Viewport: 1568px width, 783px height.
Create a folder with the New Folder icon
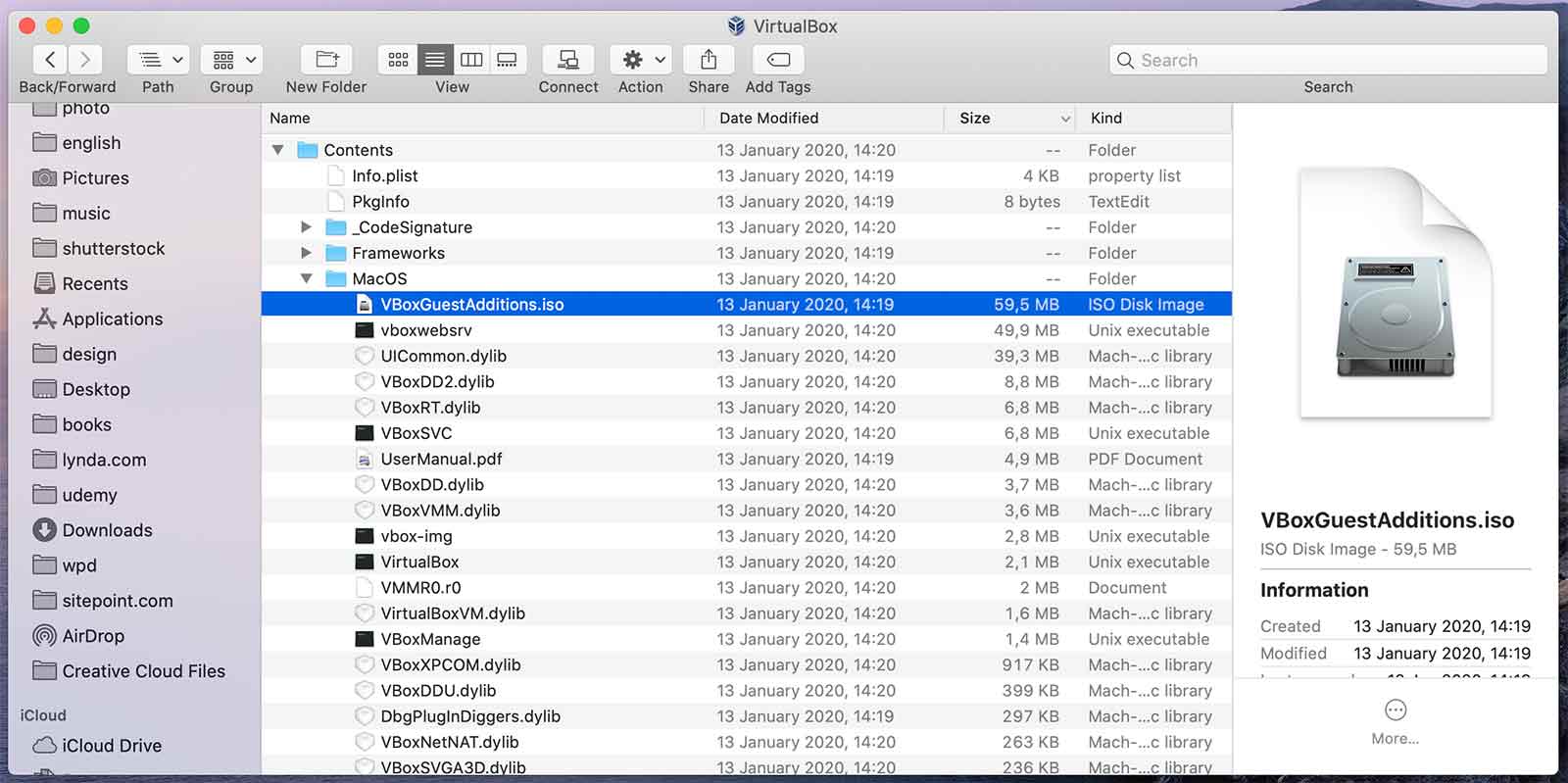point(326,60)
